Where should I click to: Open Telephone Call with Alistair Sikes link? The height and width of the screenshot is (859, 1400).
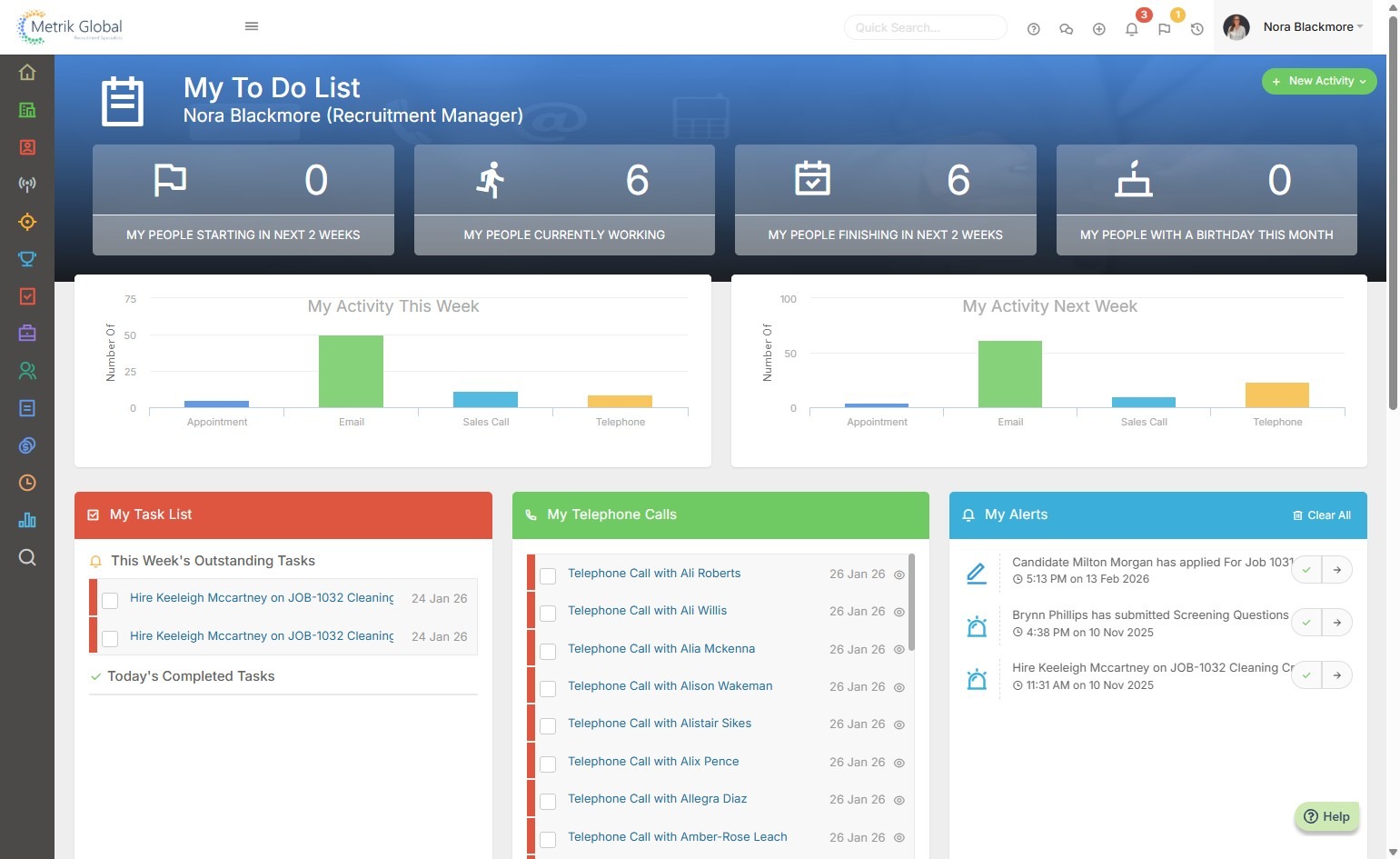coord(660,724)
